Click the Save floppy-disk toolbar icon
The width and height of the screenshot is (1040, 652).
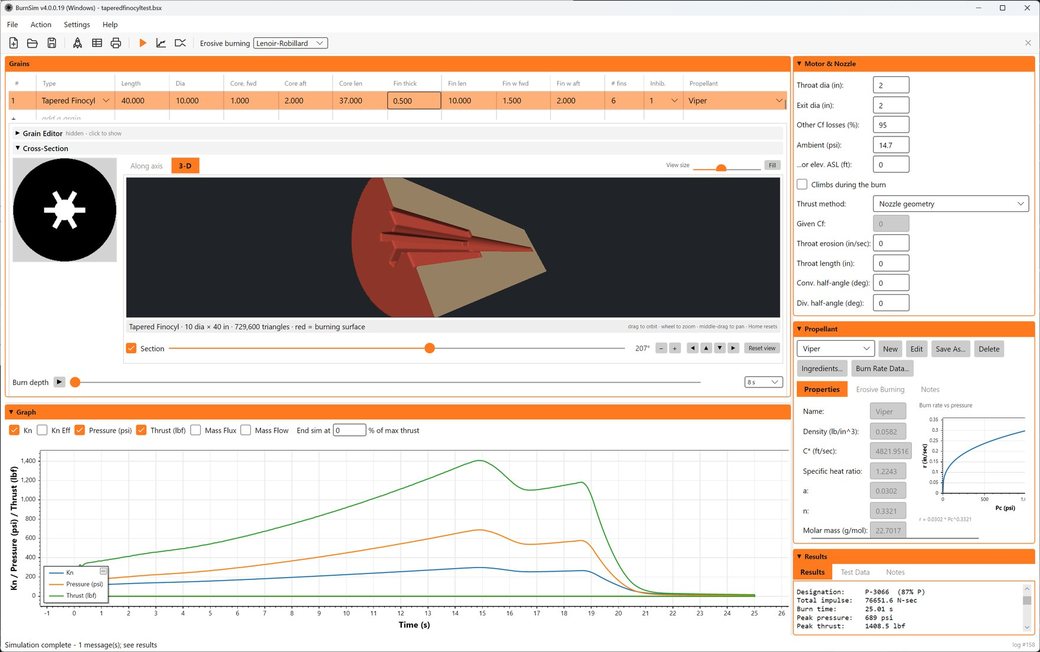51,43
